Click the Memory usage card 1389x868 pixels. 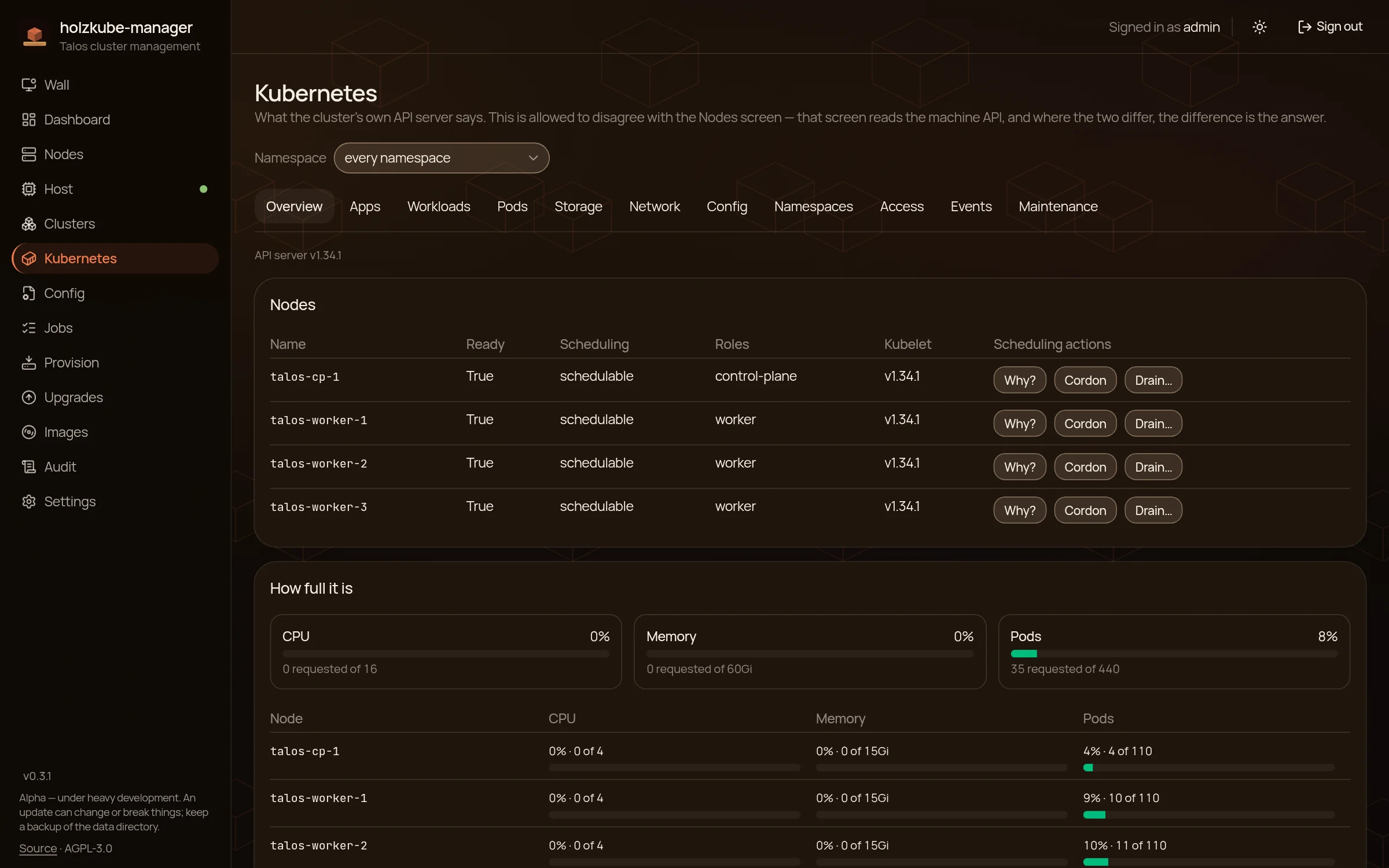click(810, 652)
